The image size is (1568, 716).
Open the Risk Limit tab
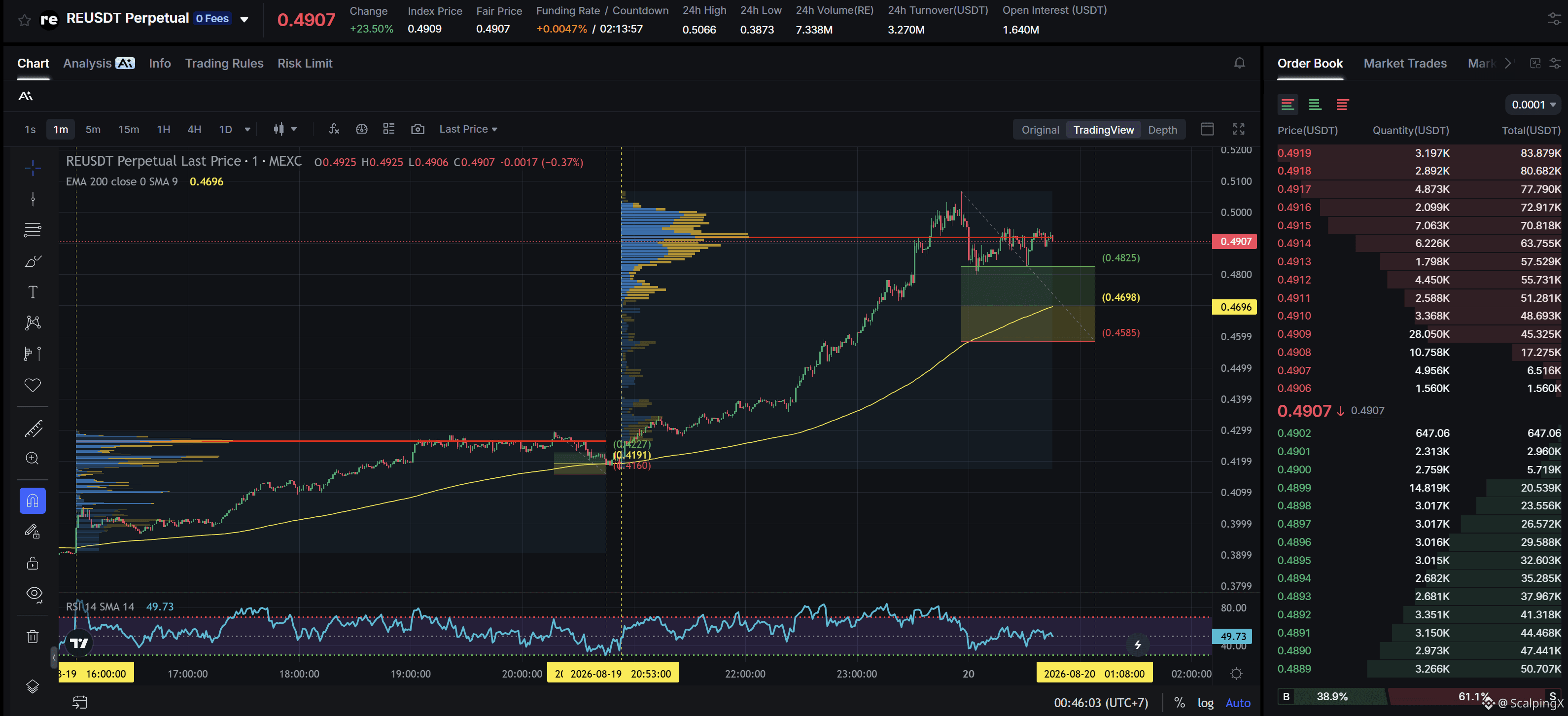pos(305,63)
